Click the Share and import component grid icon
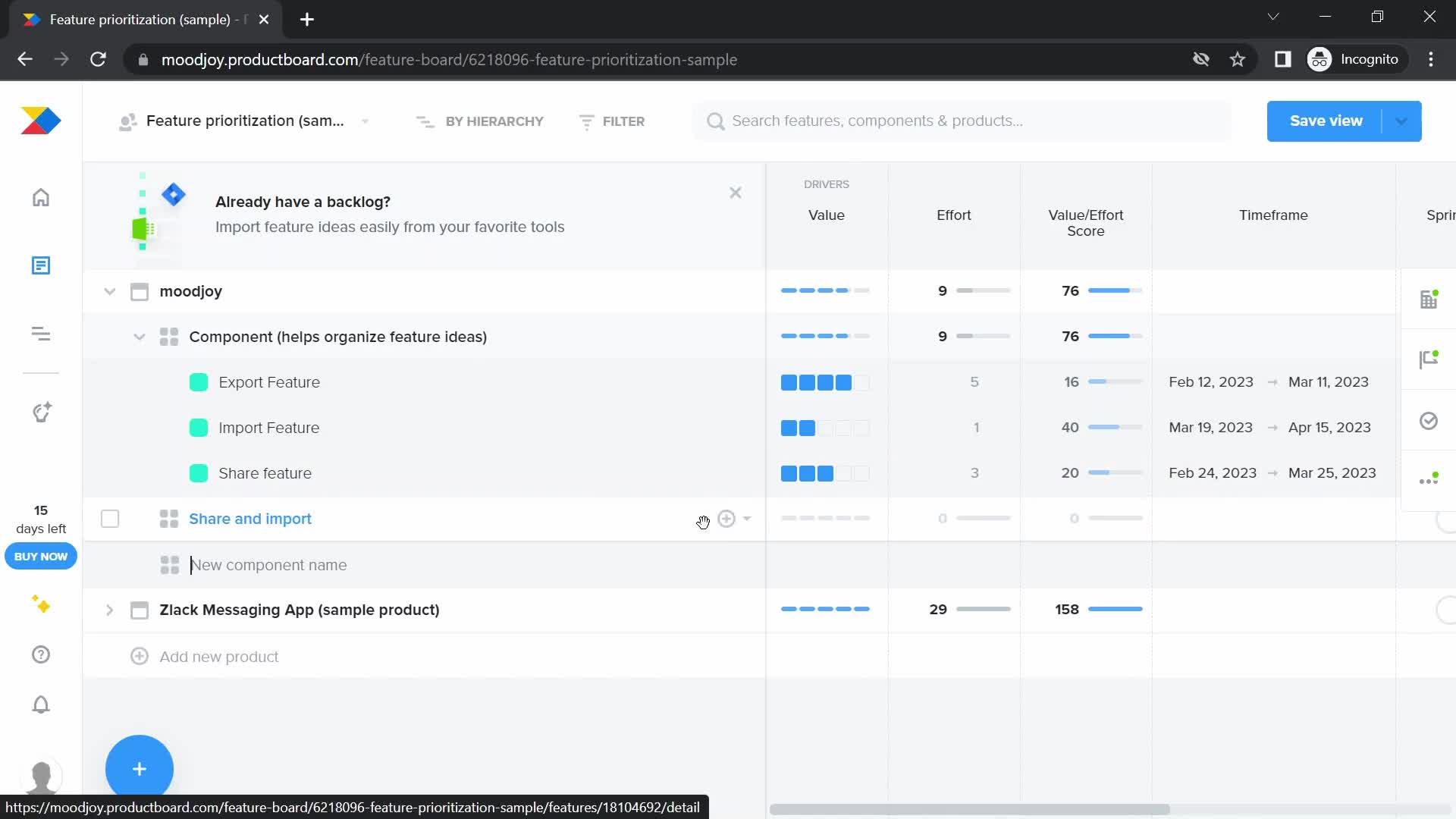1456x819 pixels. coord(169,519)
